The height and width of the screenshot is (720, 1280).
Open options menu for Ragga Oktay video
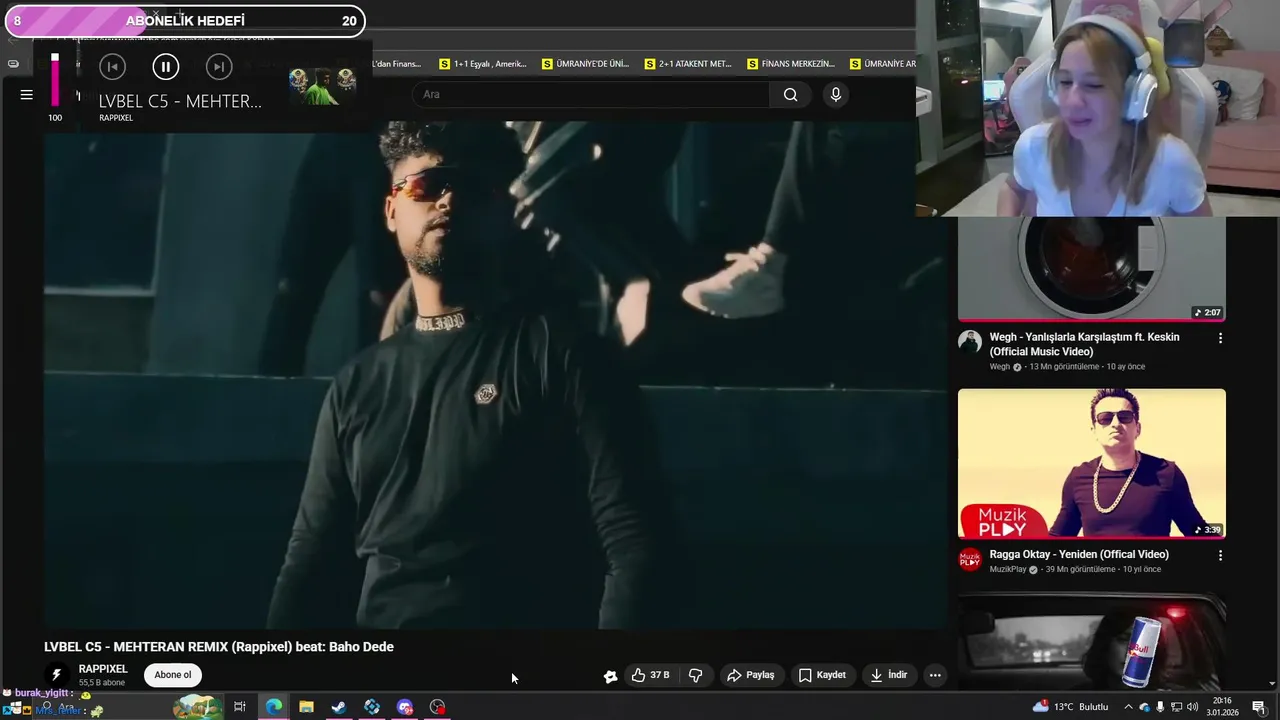point(1220,555)
